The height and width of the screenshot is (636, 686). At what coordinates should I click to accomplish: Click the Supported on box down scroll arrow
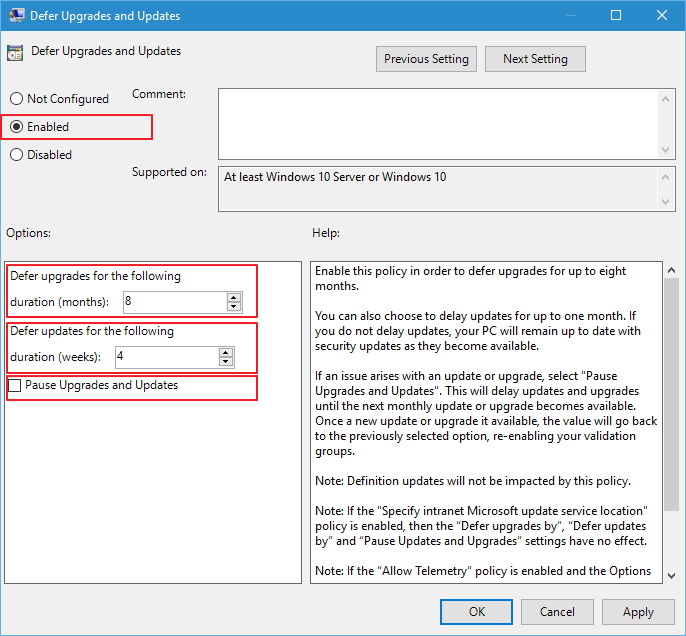click(x=665, y=202)
